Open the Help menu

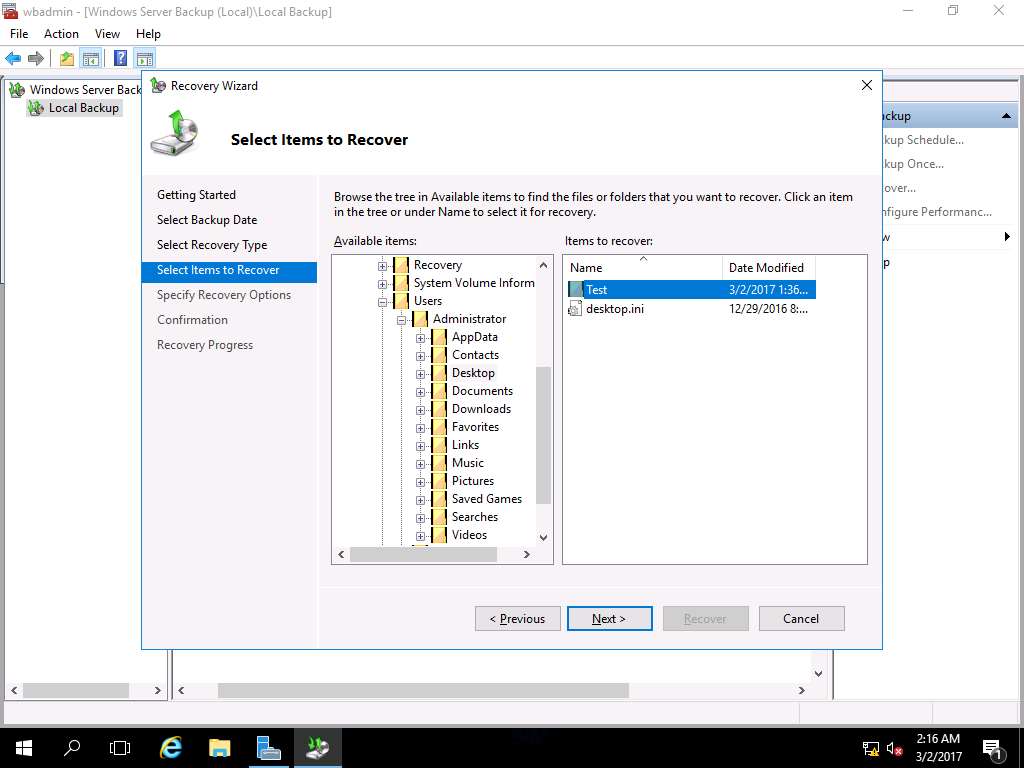point(148,34)
